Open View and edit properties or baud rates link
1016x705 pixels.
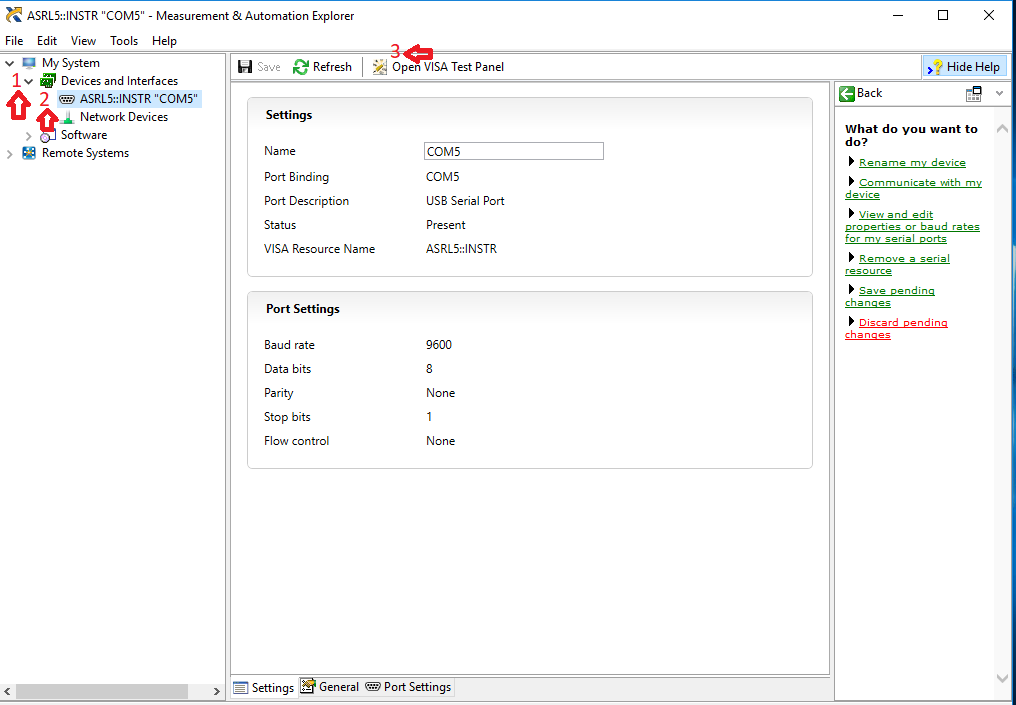coord(912,227)
